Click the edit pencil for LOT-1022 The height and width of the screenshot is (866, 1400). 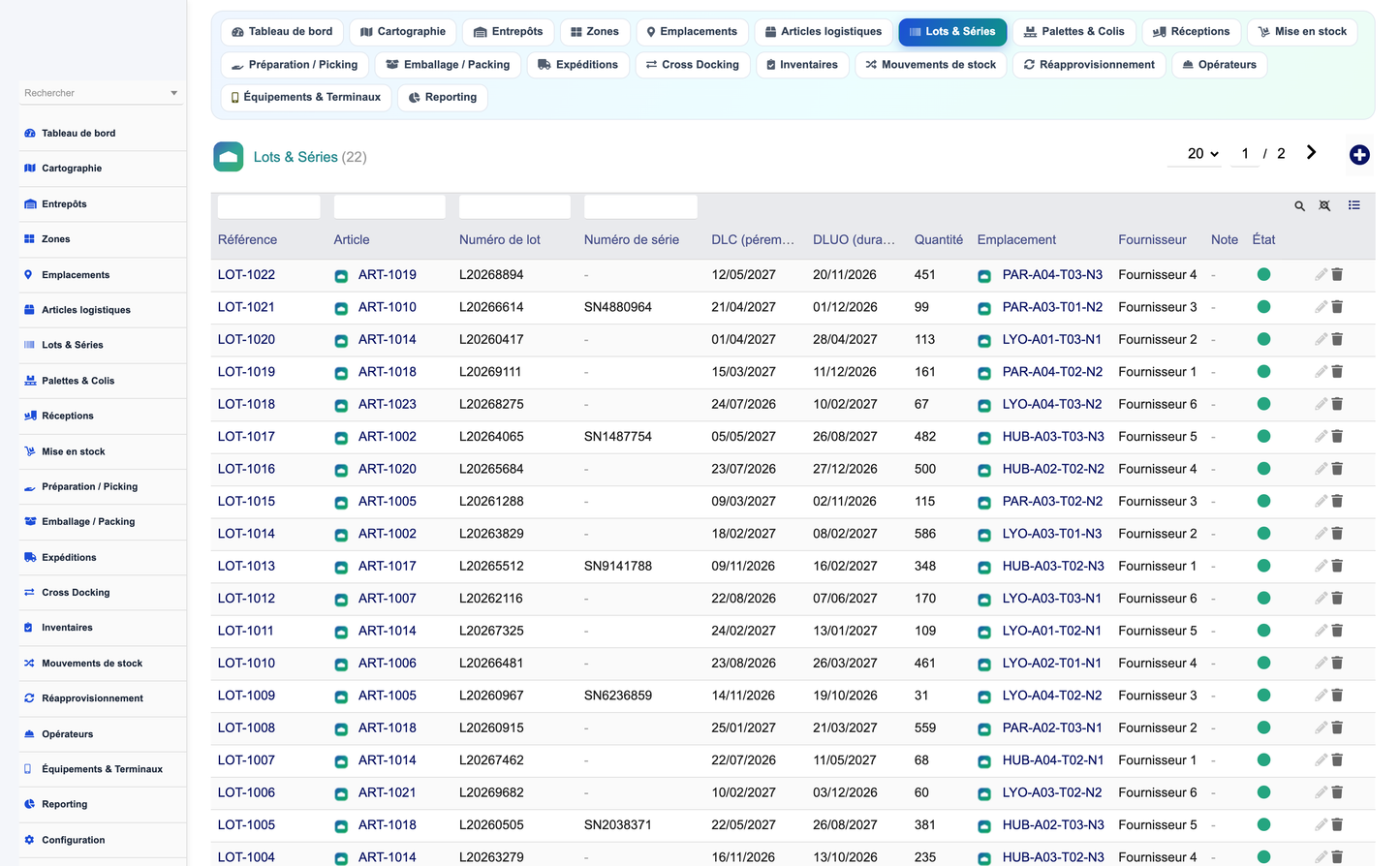point(1321,274)
